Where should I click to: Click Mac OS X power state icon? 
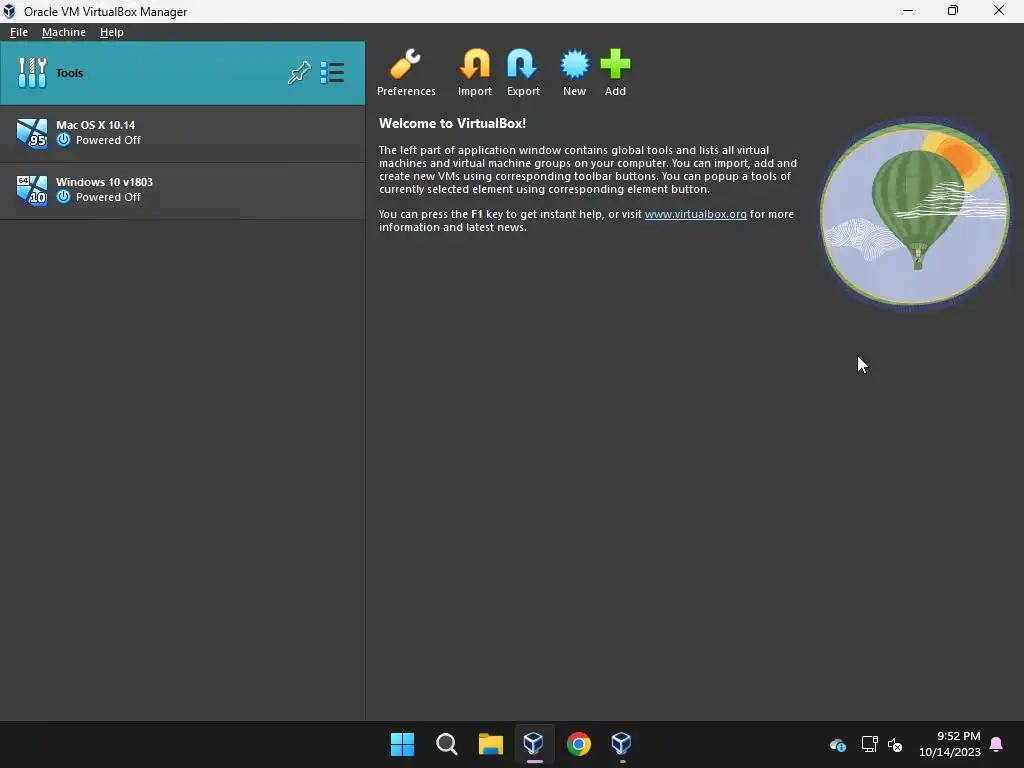pyautogui.click(x=63, y=140)
